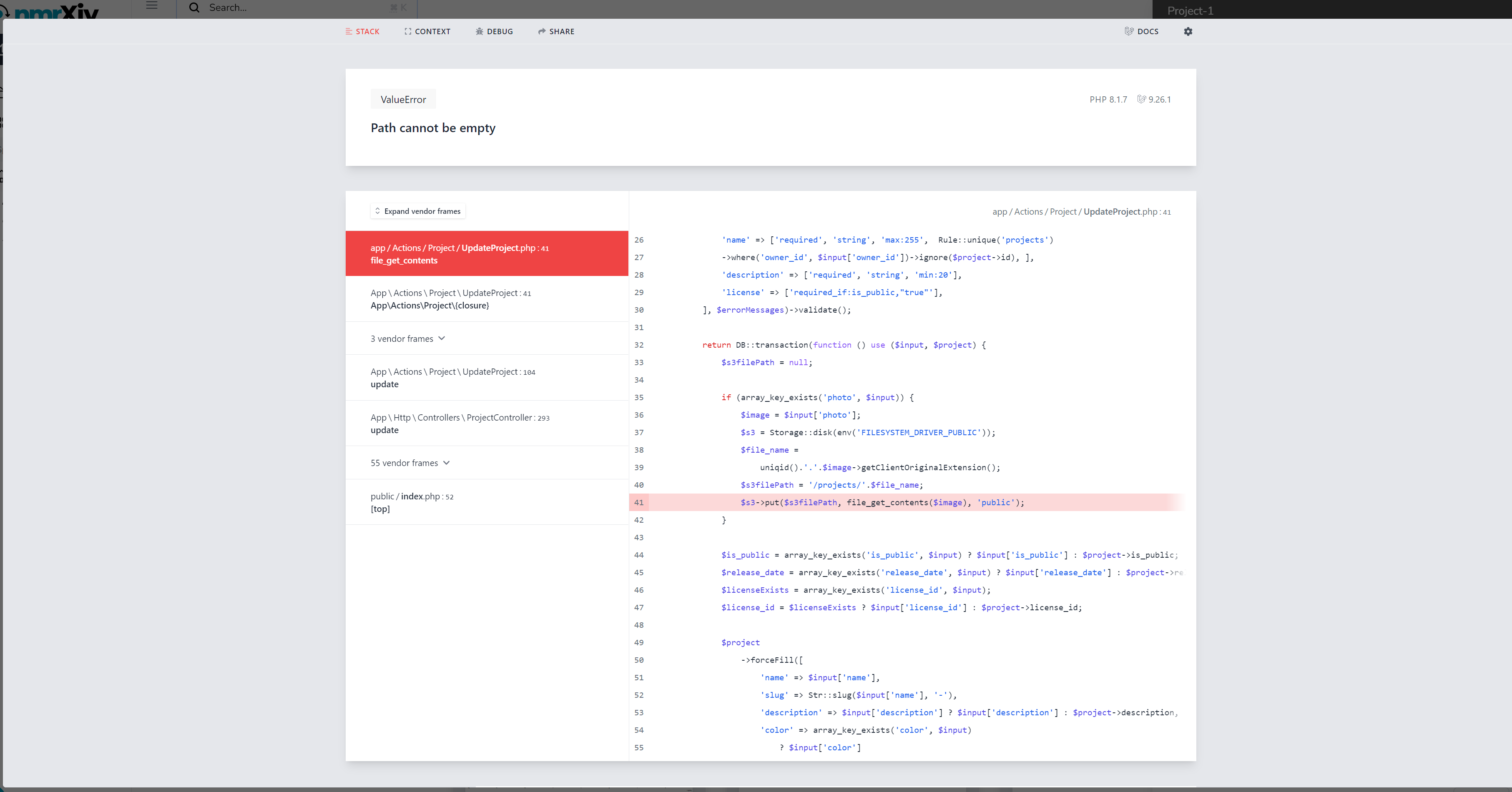Expand the 55 vendor frames group
Image resolution: width=1512 pixels, height=792 pixels.
(x=410, y=462)
